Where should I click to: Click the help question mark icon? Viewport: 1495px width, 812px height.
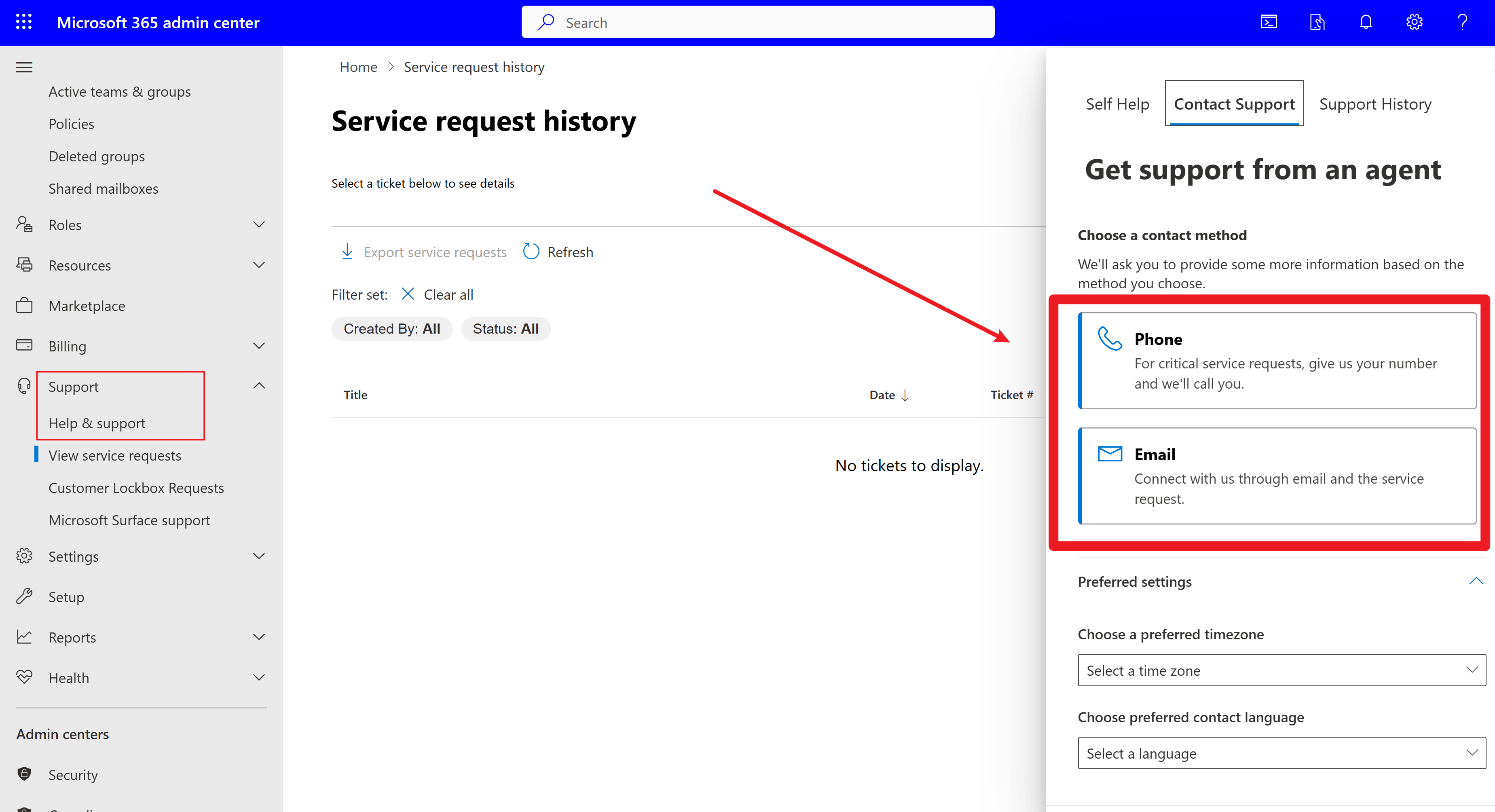point(1463,22)
